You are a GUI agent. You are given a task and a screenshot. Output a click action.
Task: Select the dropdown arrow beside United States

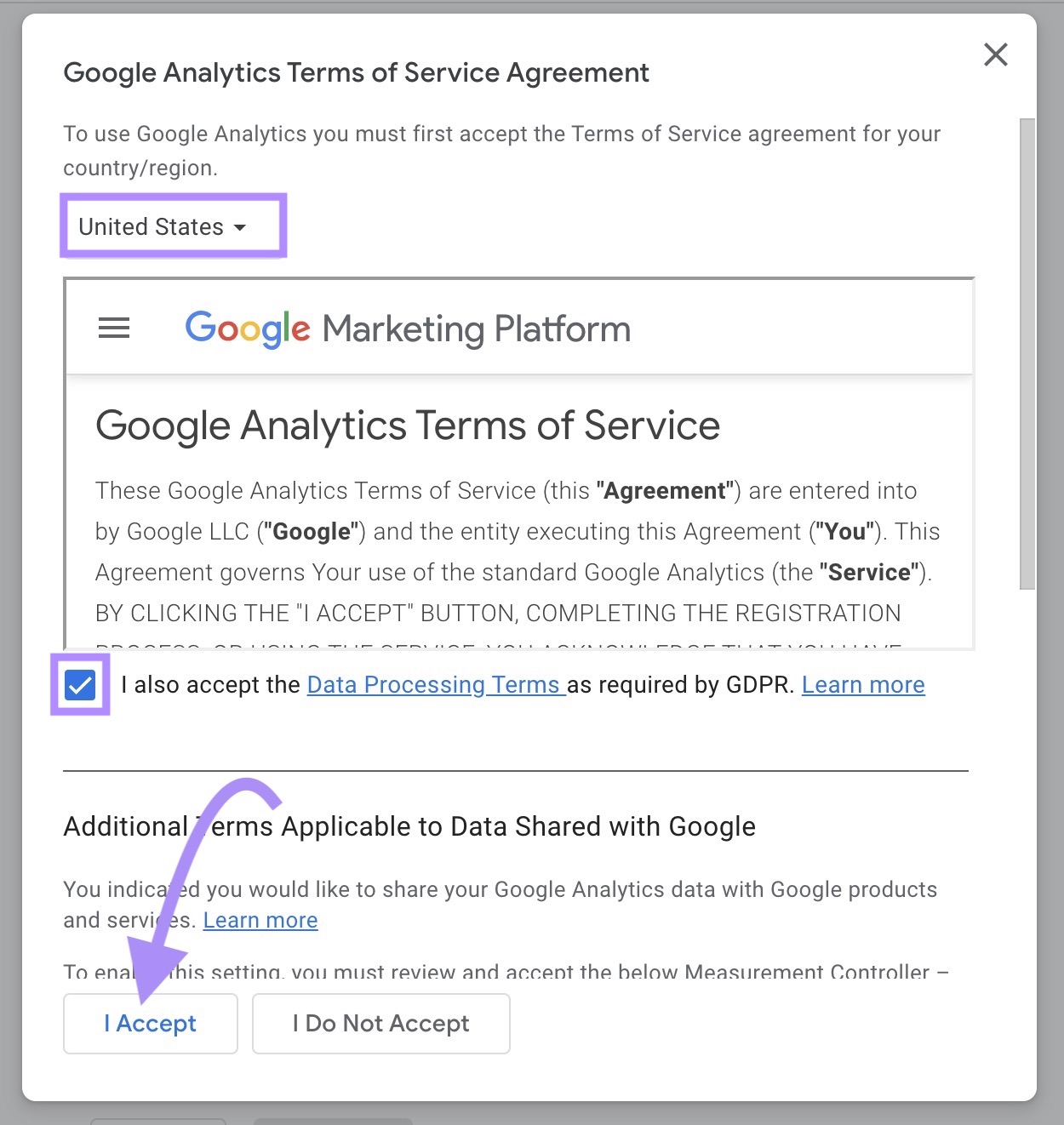(x=241, y=227)
